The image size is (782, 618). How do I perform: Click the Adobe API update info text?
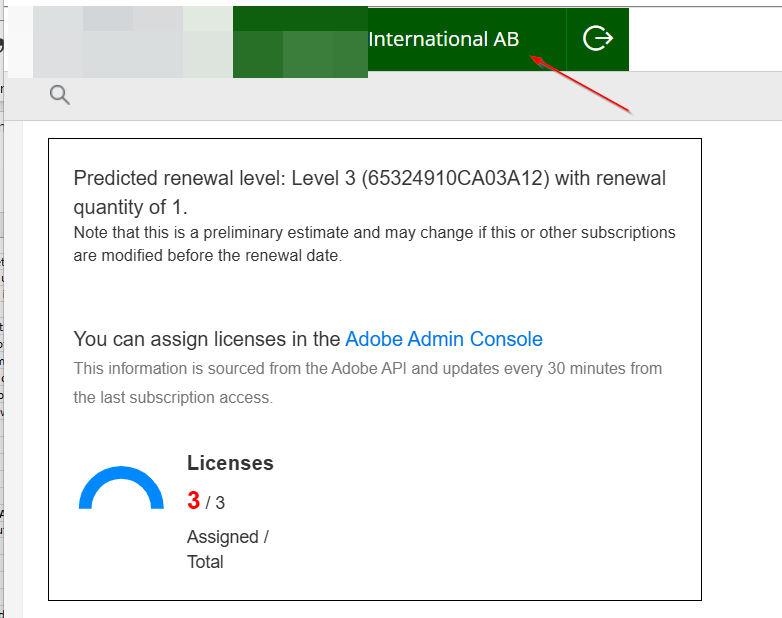pos(368,383)
